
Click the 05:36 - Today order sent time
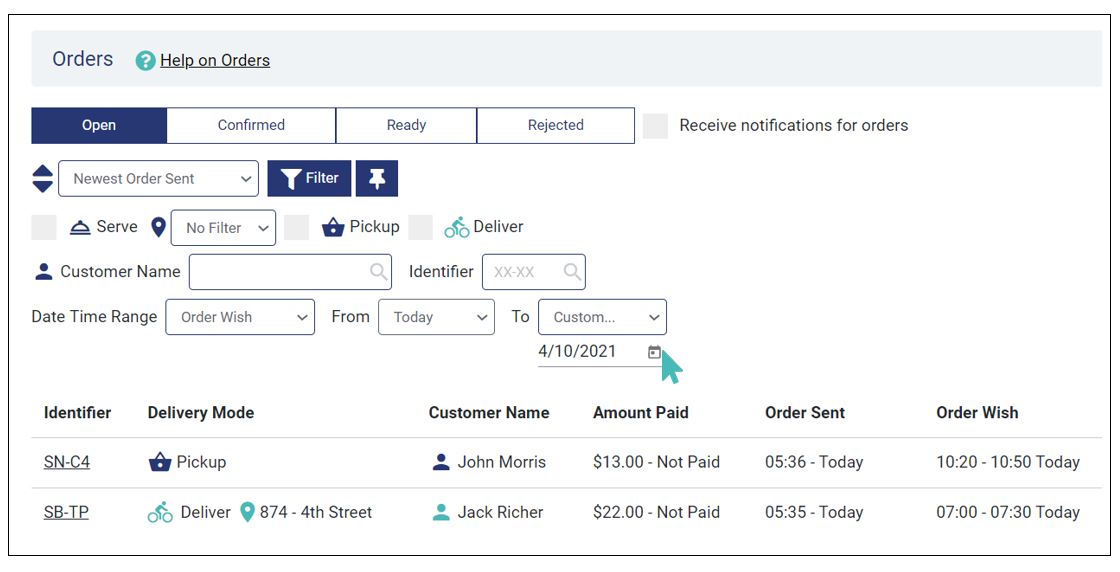pyautogui.click(x=814, y=463)
